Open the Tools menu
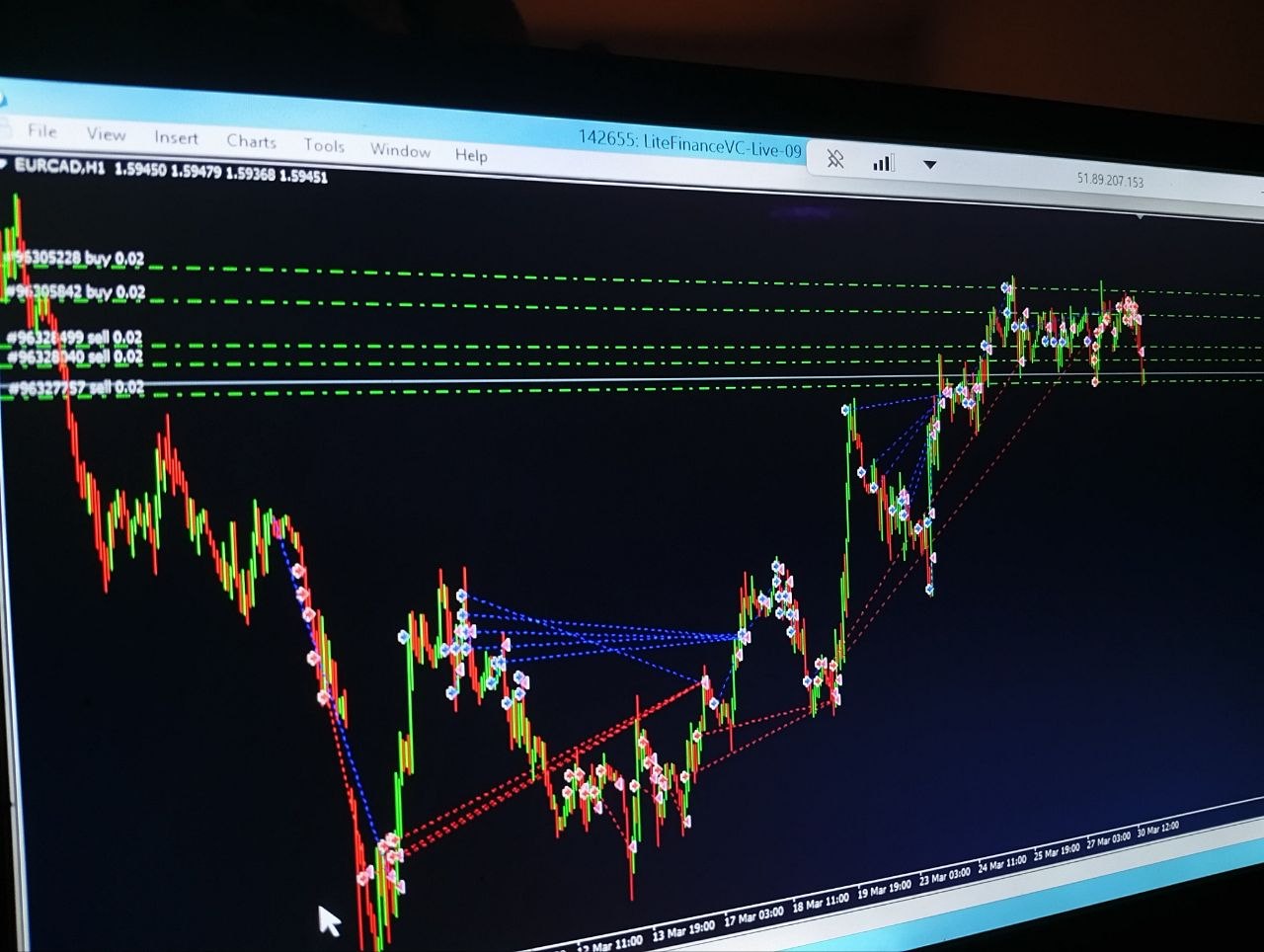The image size is (1264, 952). (x=324, y=145)
